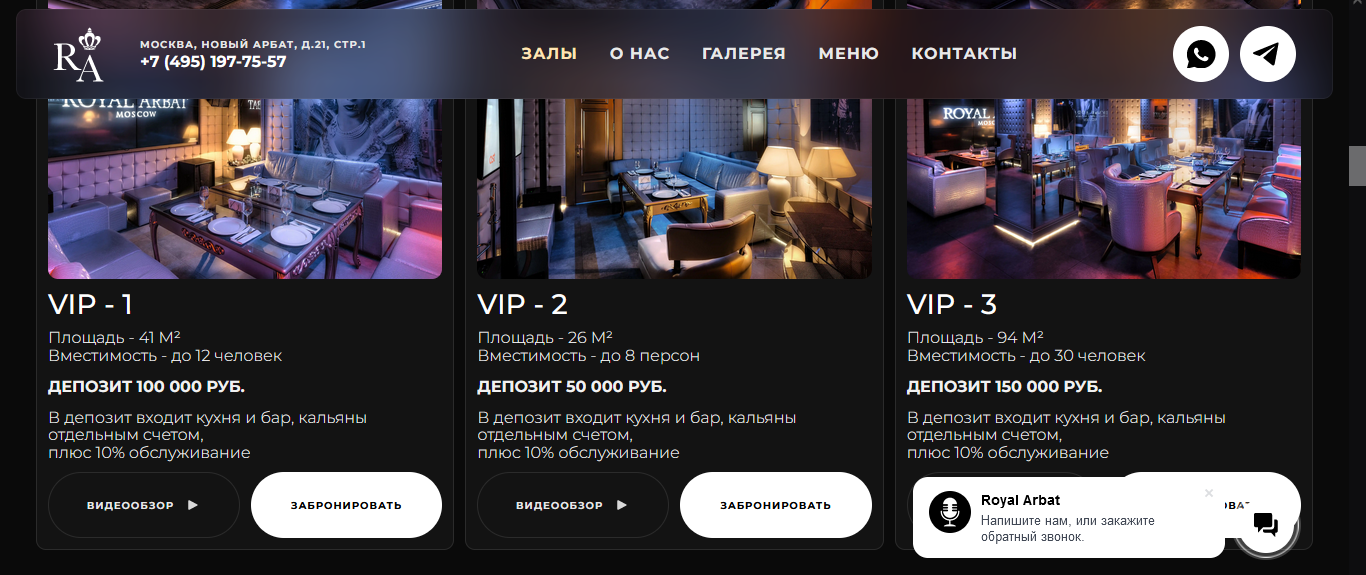
Task: Select МЕНЮ in the top navigation
Action: coord(849,54)
